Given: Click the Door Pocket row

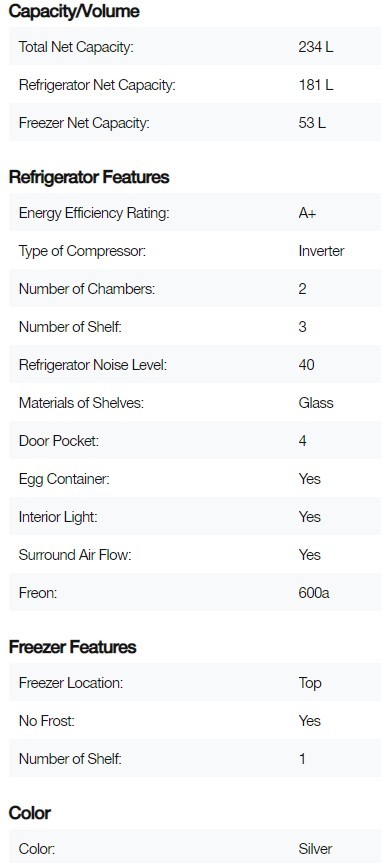Looking at the screenshot, I should pyautogui.click(x=195, y=441).
